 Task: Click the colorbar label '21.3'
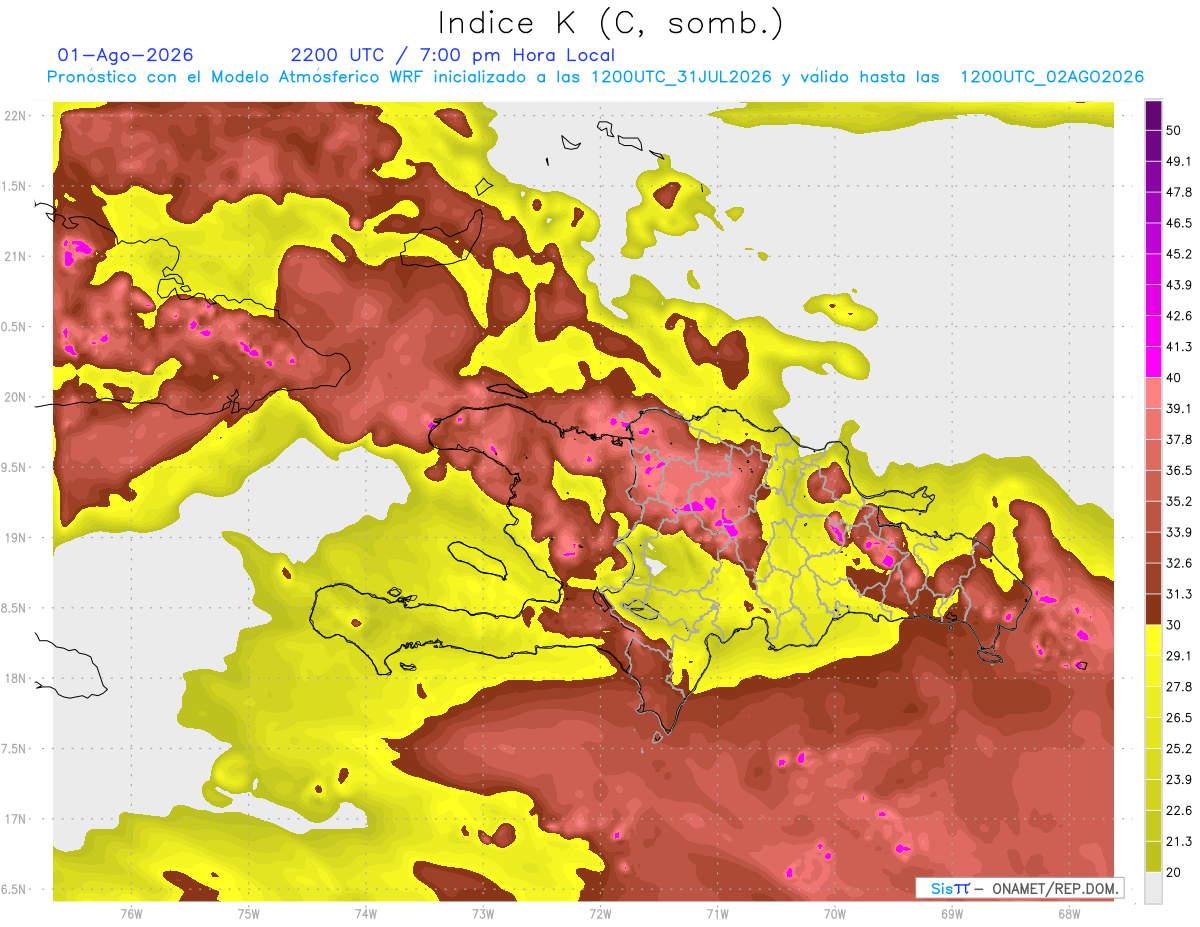1180,842
